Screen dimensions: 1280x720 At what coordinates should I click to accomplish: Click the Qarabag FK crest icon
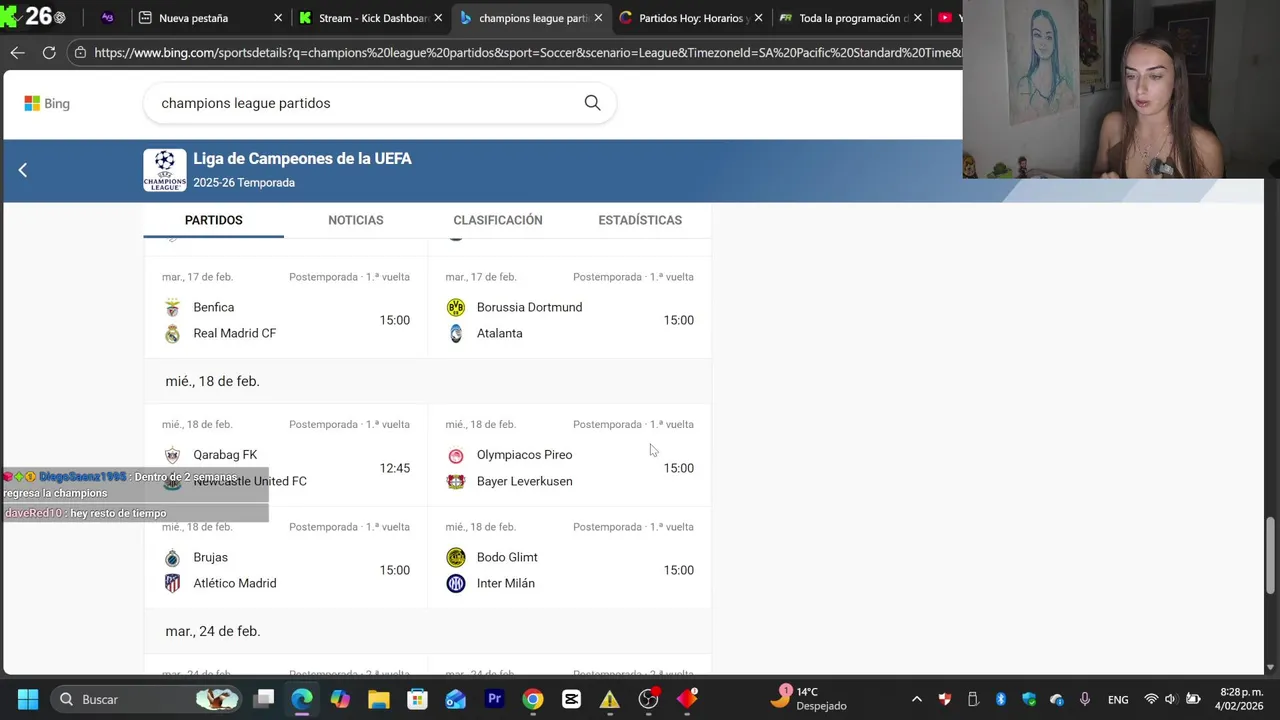[173, 455]
